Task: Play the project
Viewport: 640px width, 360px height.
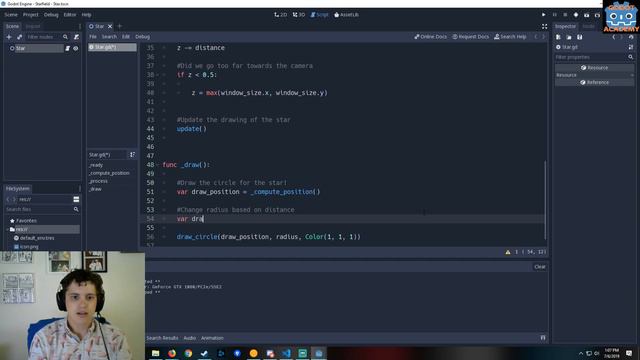Action: click(543, 15)
